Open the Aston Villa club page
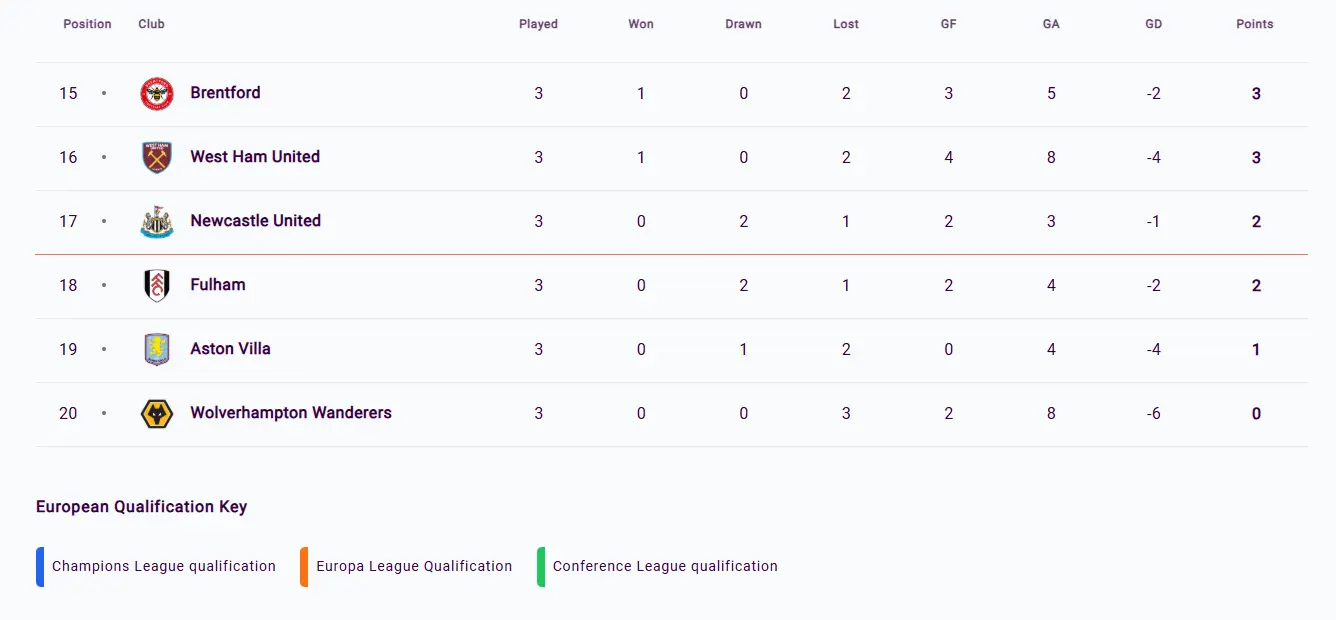 coord(230,349)
